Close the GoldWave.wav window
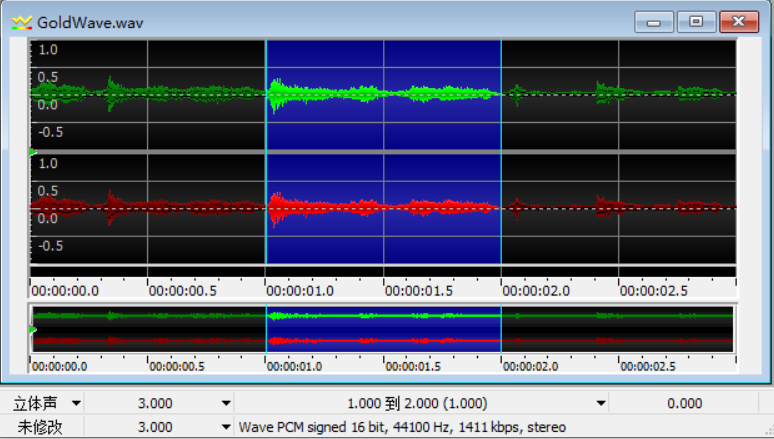The image size is (774, 439). [739, 21]
